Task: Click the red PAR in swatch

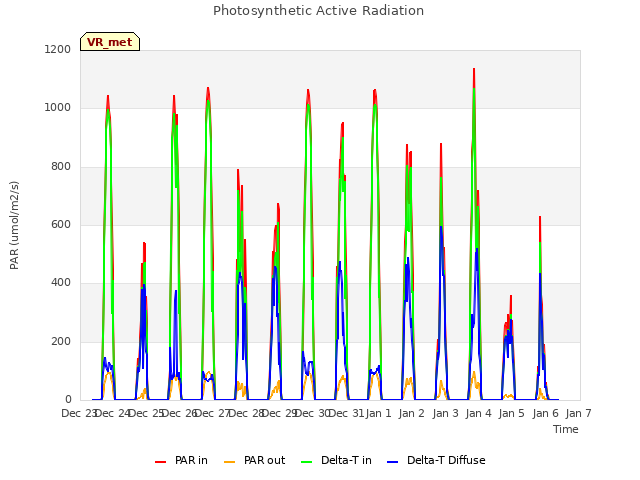Action: 160,462
